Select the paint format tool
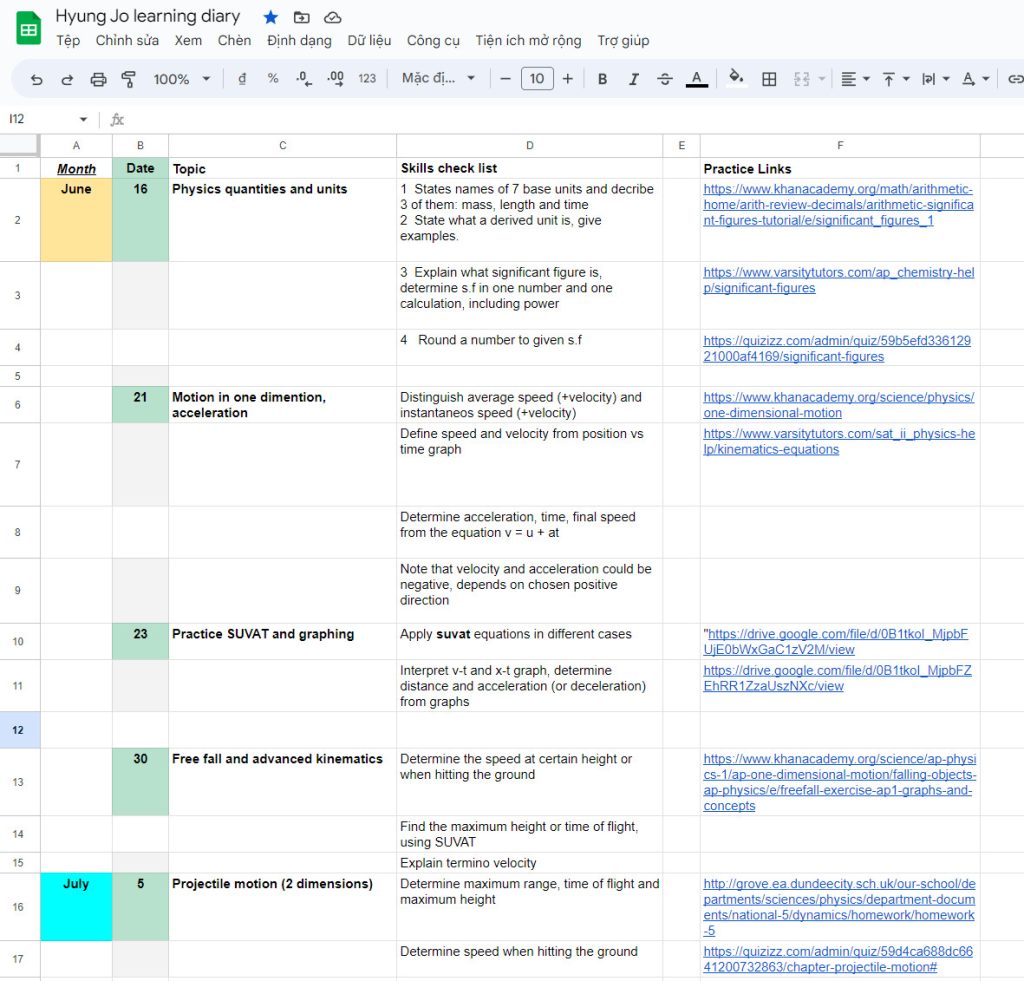 (x=128, y=79)
